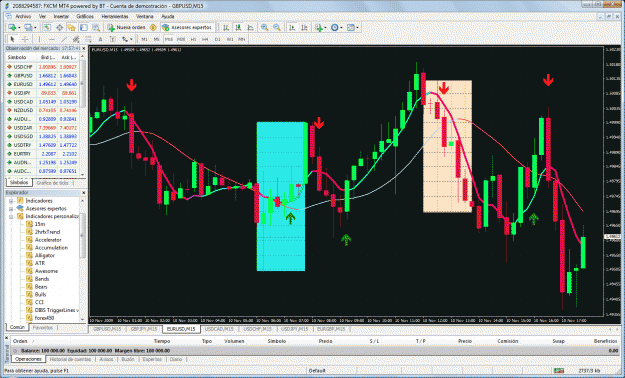Viewport: 625px width, 378px height.
Task: Switch to Gráfico de ticks tab
Action: (x=52, y=183)
